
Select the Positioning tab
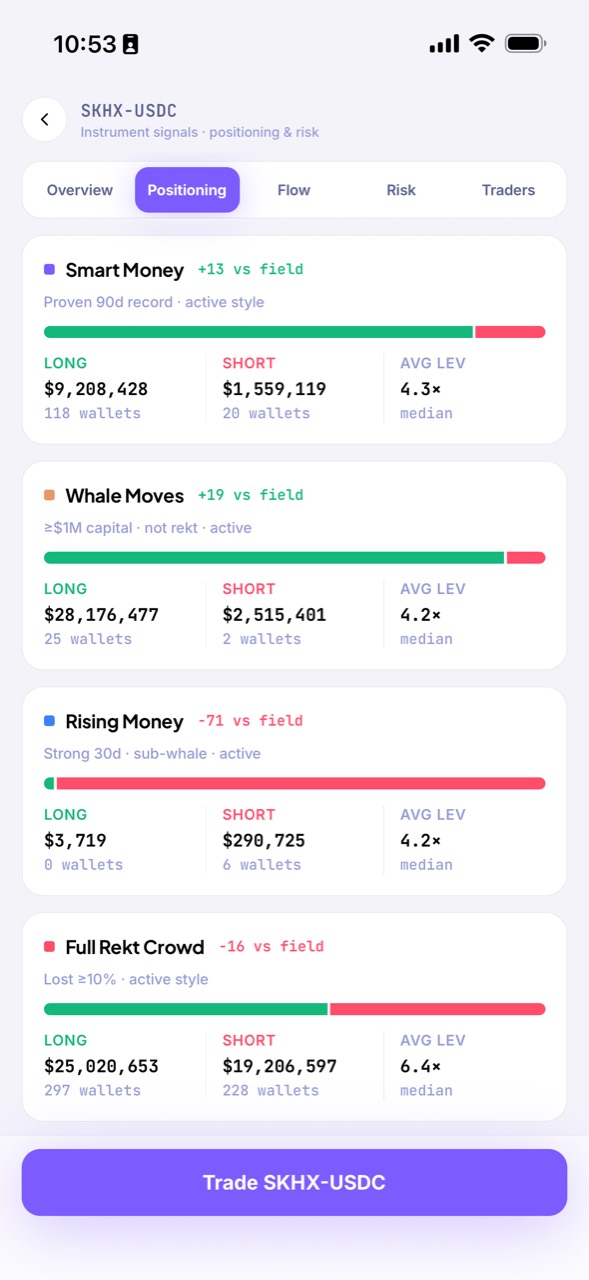click(187, 190)
